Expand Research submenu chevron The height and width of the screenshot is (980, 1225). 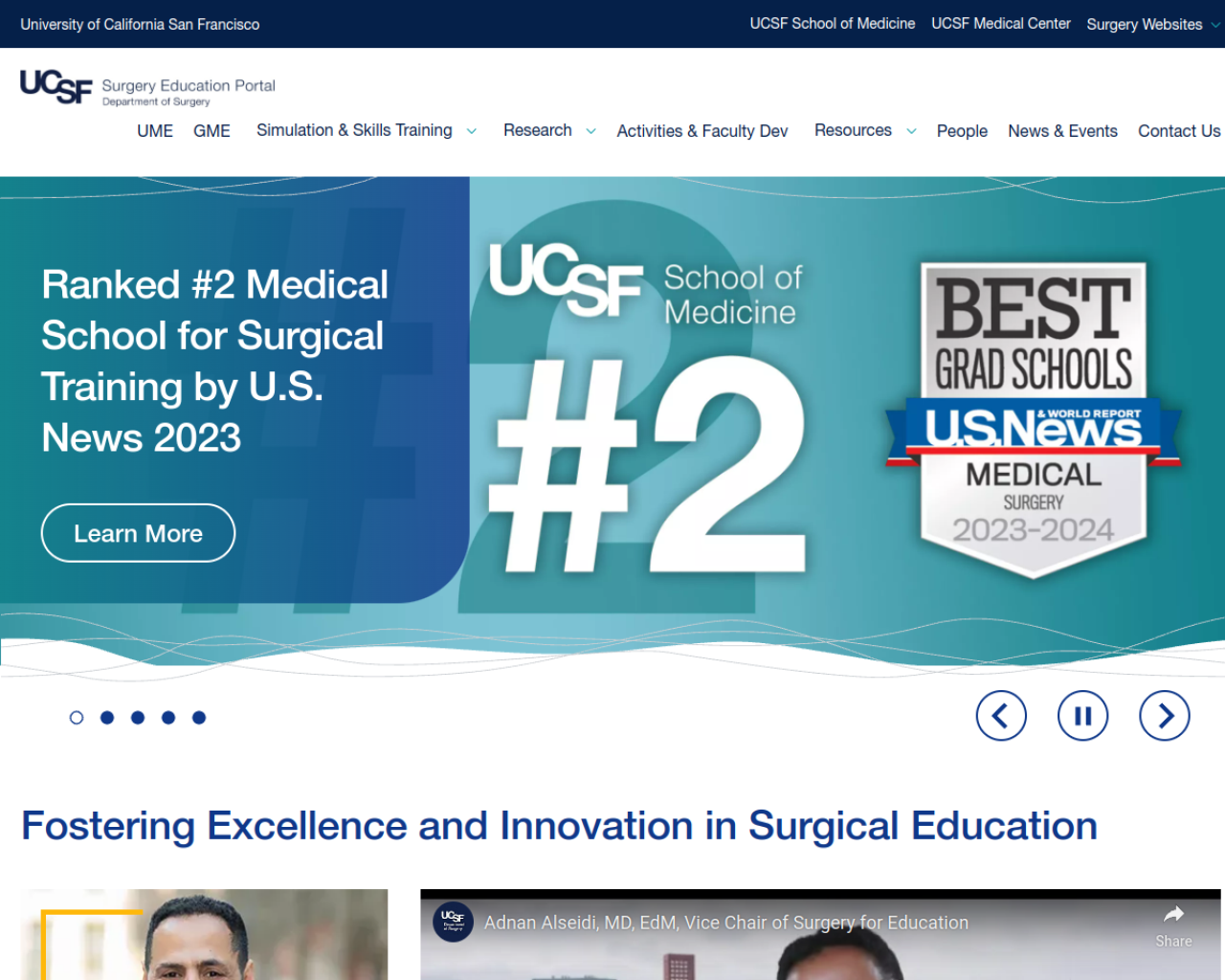point(591,131)
